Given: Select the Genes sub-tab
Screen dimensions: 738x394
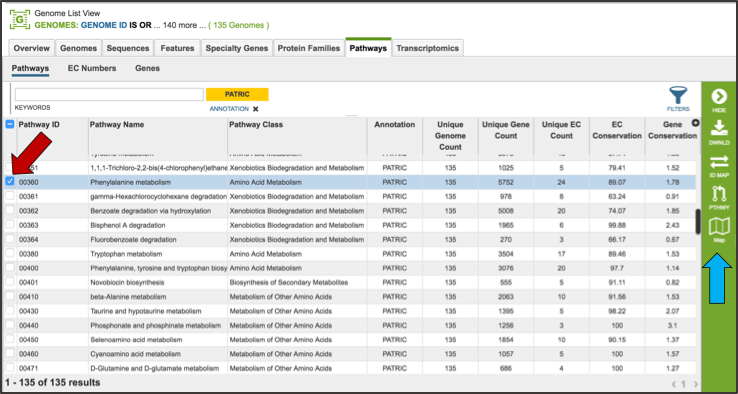Looking at the screenshot, I should pos(147,68).
